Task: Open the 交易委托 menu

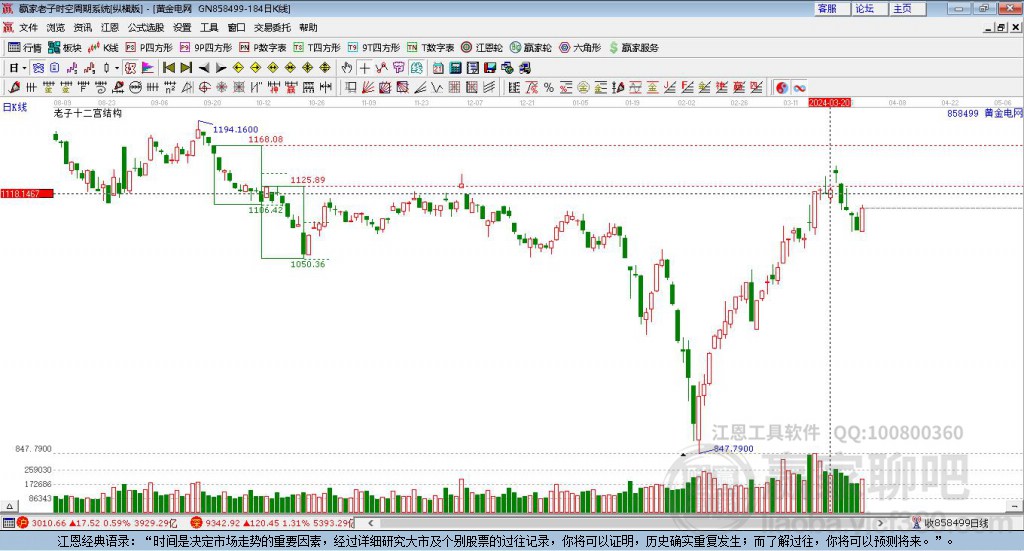Action: coord(272,27)
